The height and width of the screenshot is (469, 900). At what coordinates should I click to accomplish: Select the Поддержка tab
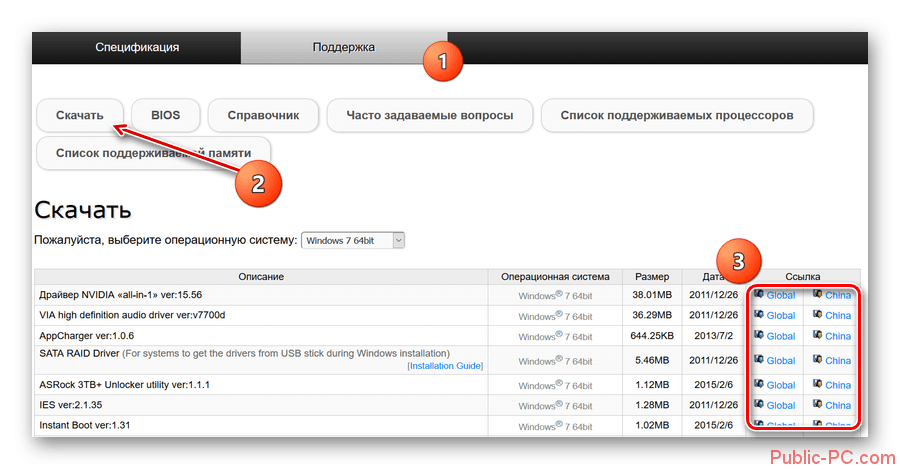coord(343,47)
